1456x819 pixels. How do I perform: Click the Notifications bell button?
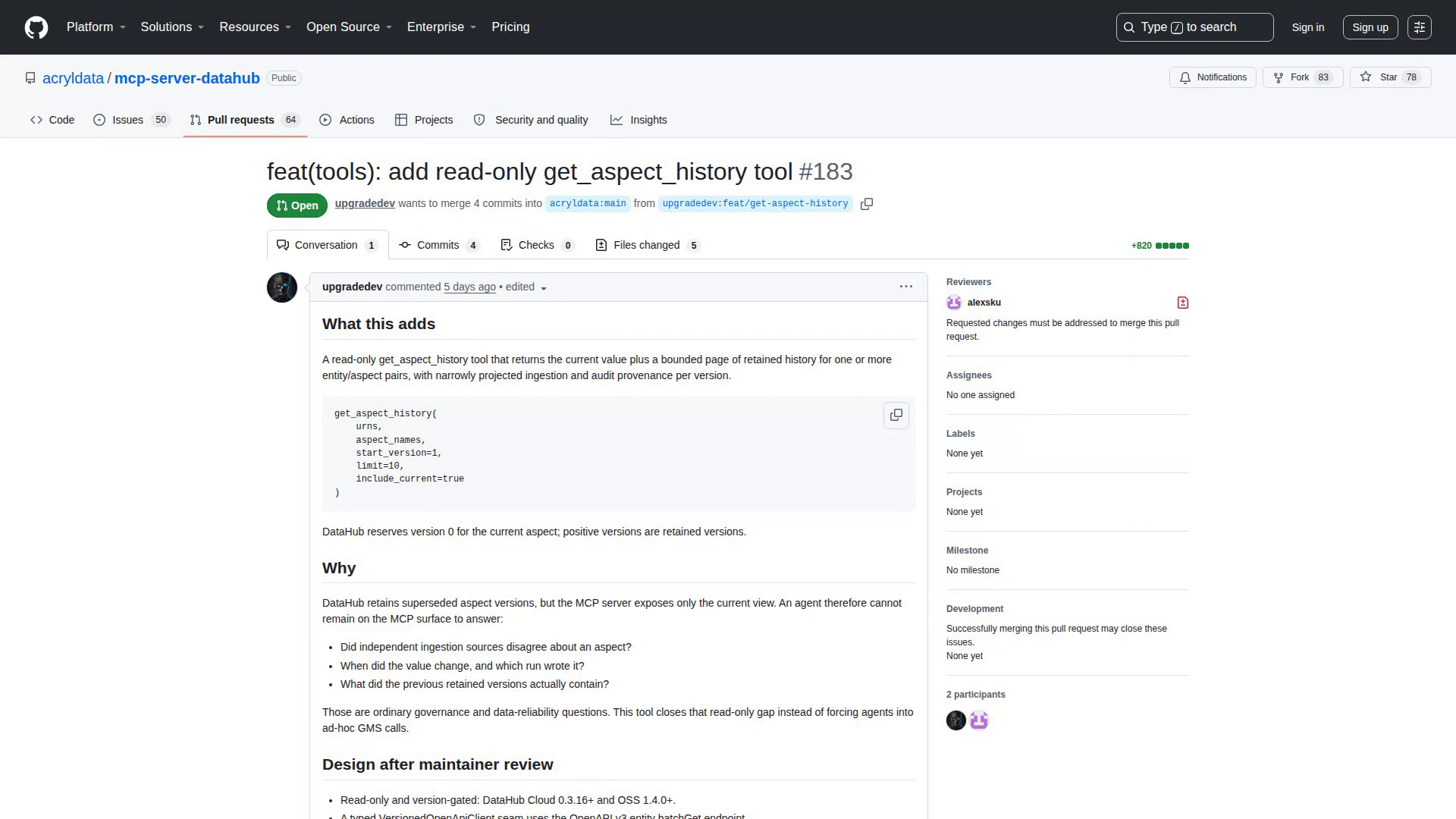(x=1213, y=77)
